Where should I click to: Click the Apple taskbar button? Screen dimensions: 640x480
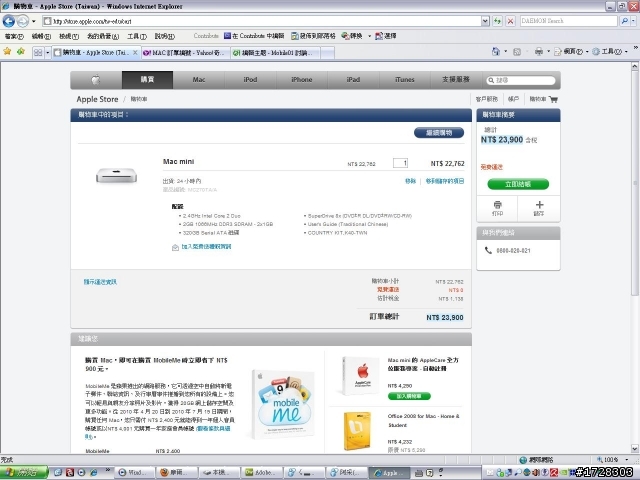[390, 473]
